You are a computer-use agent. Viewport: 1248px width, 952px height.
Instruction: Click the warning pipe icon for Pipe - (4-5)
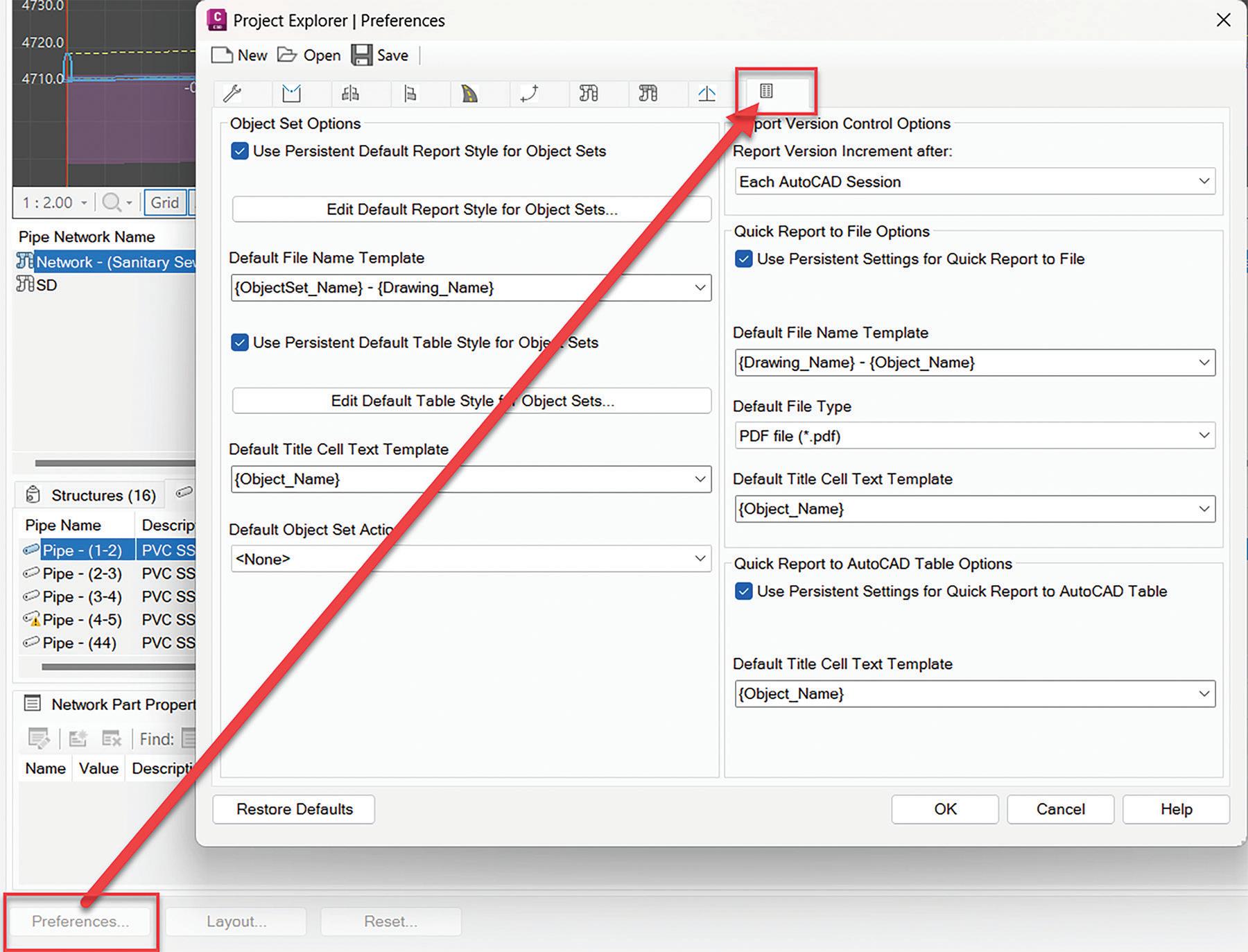[31, 619]
